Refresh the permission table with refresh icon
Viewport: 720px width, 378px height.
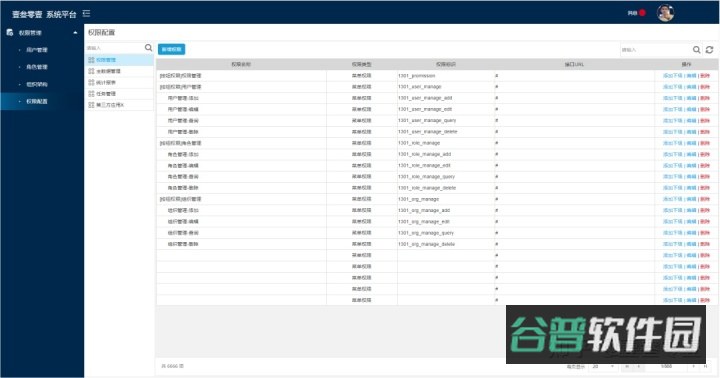point(709,50)
